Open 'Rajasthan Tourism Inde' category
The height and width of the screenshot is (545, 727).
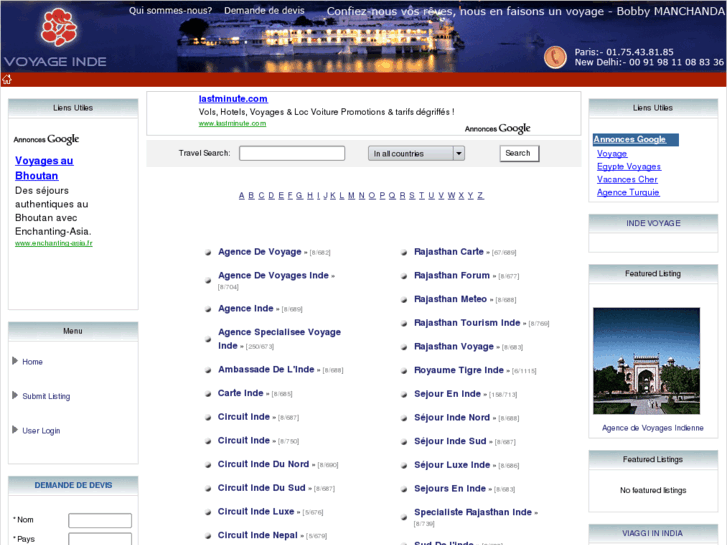click(x=467, y=323)
